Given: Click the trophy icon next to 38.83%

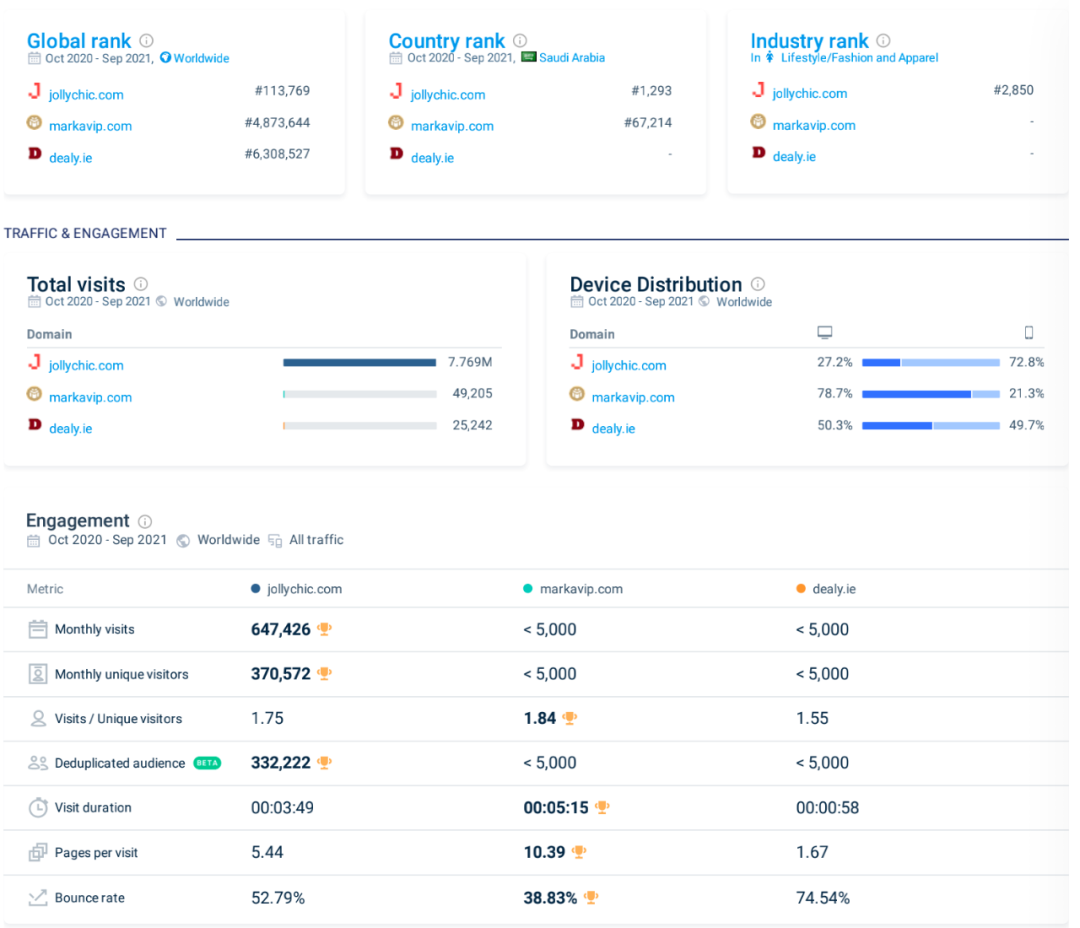Looking at the screenshot, I should [591, 897].
